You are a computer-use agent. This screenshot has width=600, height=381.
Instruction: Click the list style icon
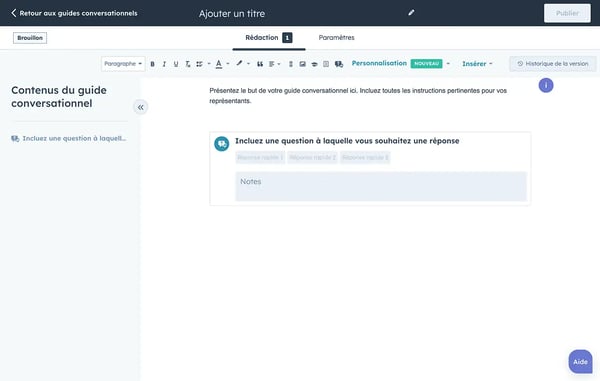[199, 64]
